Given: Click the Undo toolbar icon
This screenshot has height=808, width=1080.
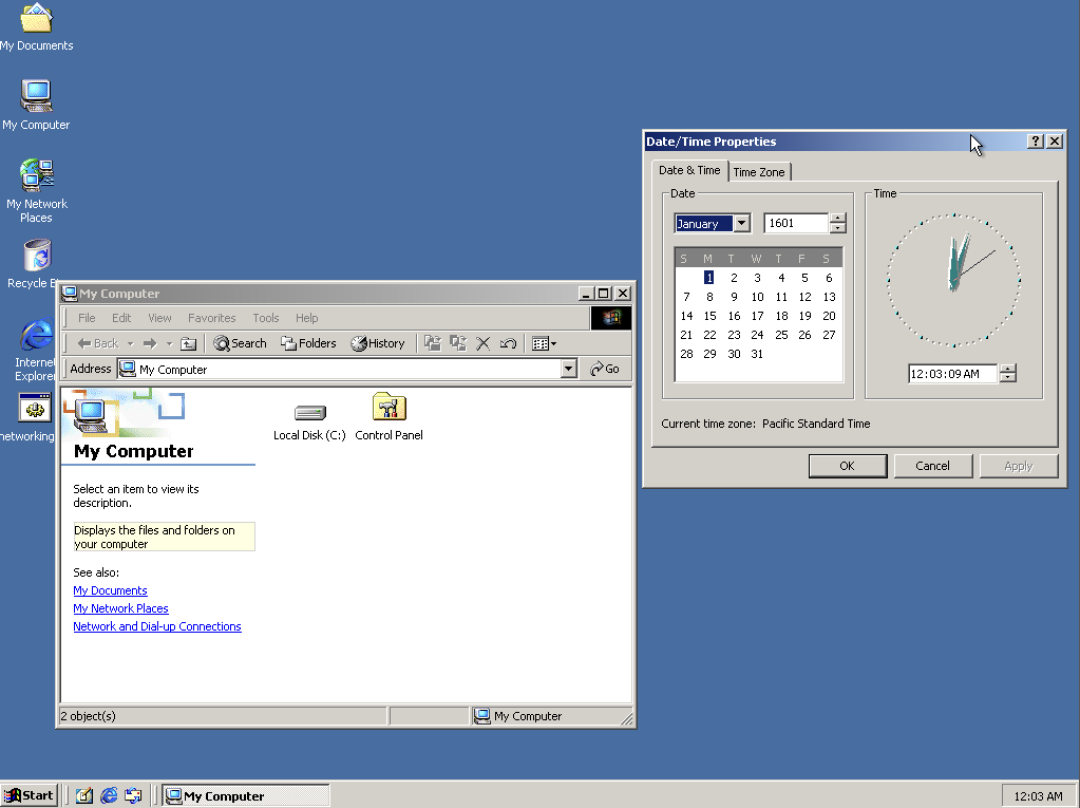Looking at the screenshot, I should click(x=508, y=343).
